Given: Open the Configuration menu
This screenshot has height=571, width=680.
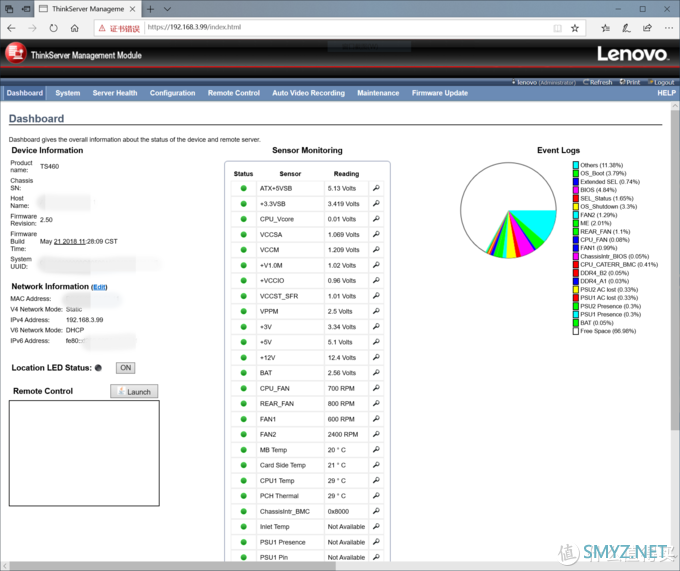Looking at the screenshot, I should (x=173, y=93).
